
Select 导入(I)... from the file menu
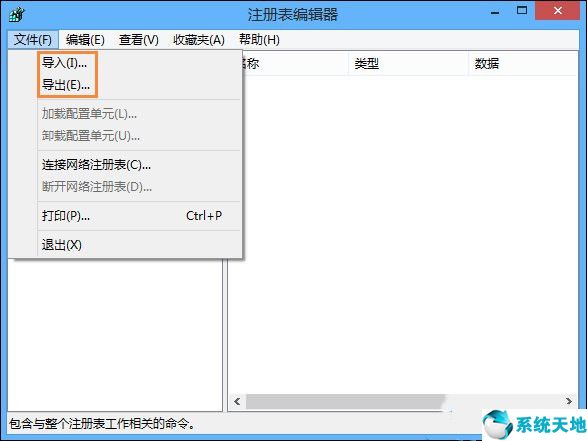coord(139,63)
